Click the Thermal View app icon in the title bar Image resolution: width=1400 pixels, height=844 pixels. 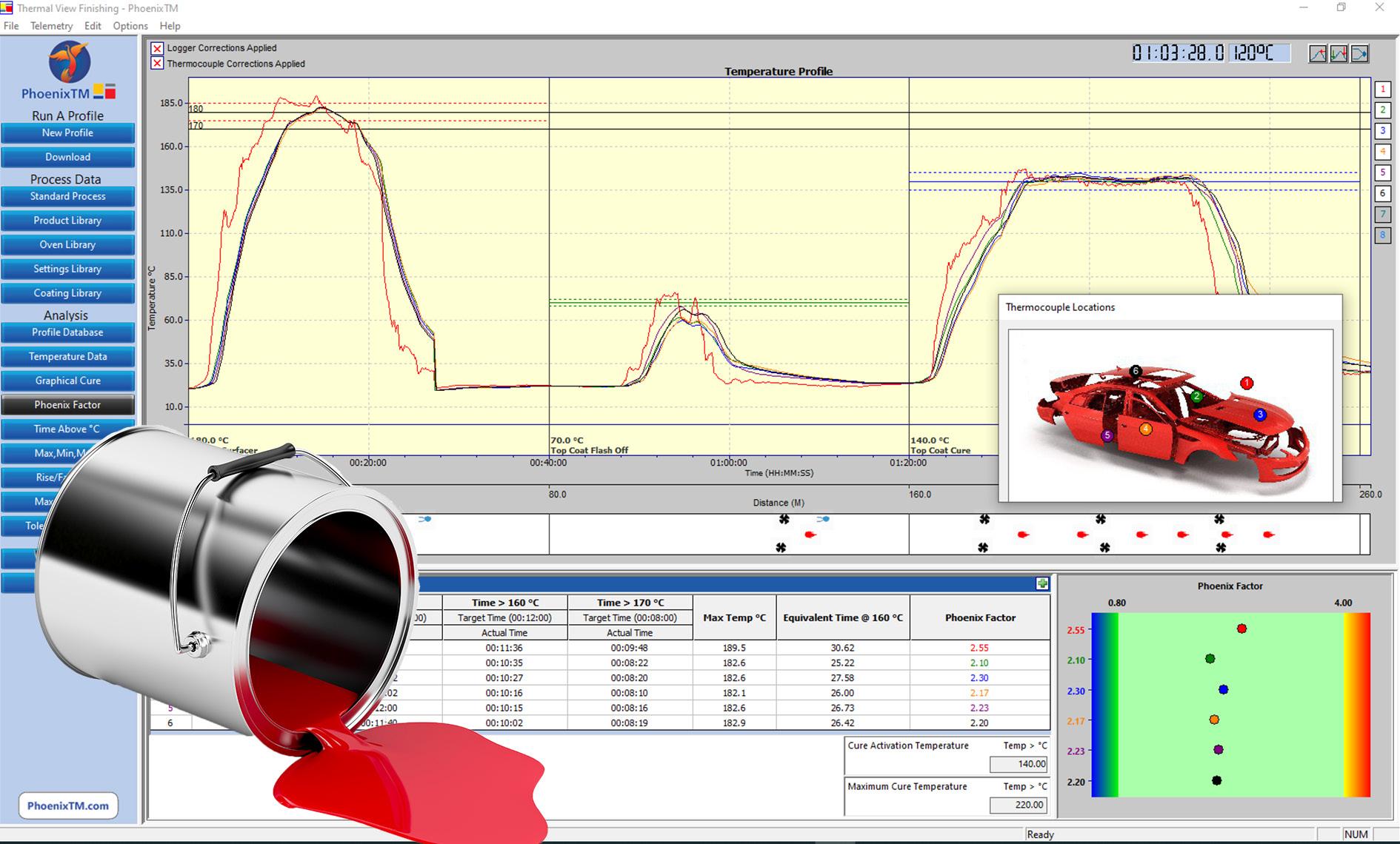click(x=7, y=8)
